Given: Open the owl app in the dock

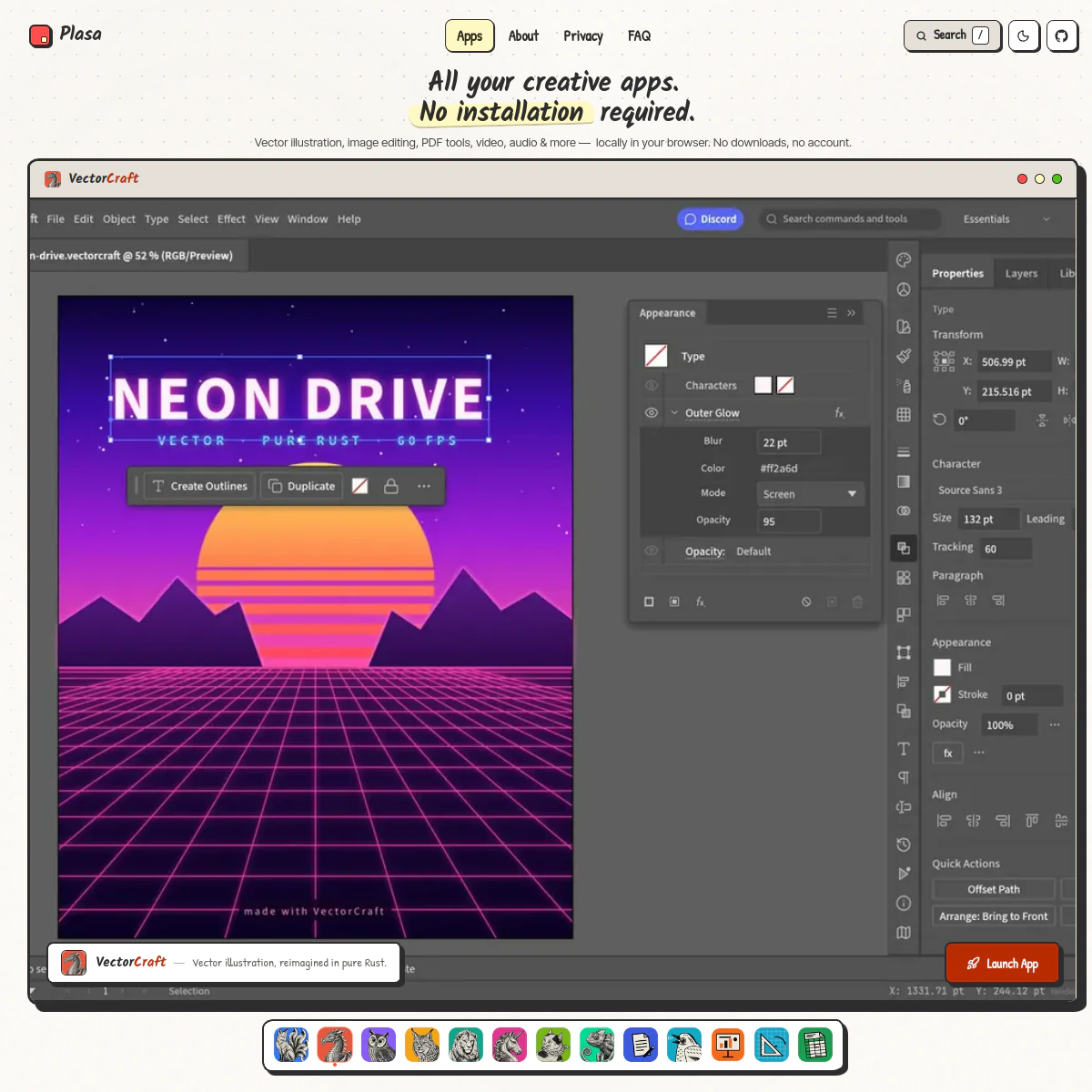Looking at the screenshot, I should [x=379, y=1045].
